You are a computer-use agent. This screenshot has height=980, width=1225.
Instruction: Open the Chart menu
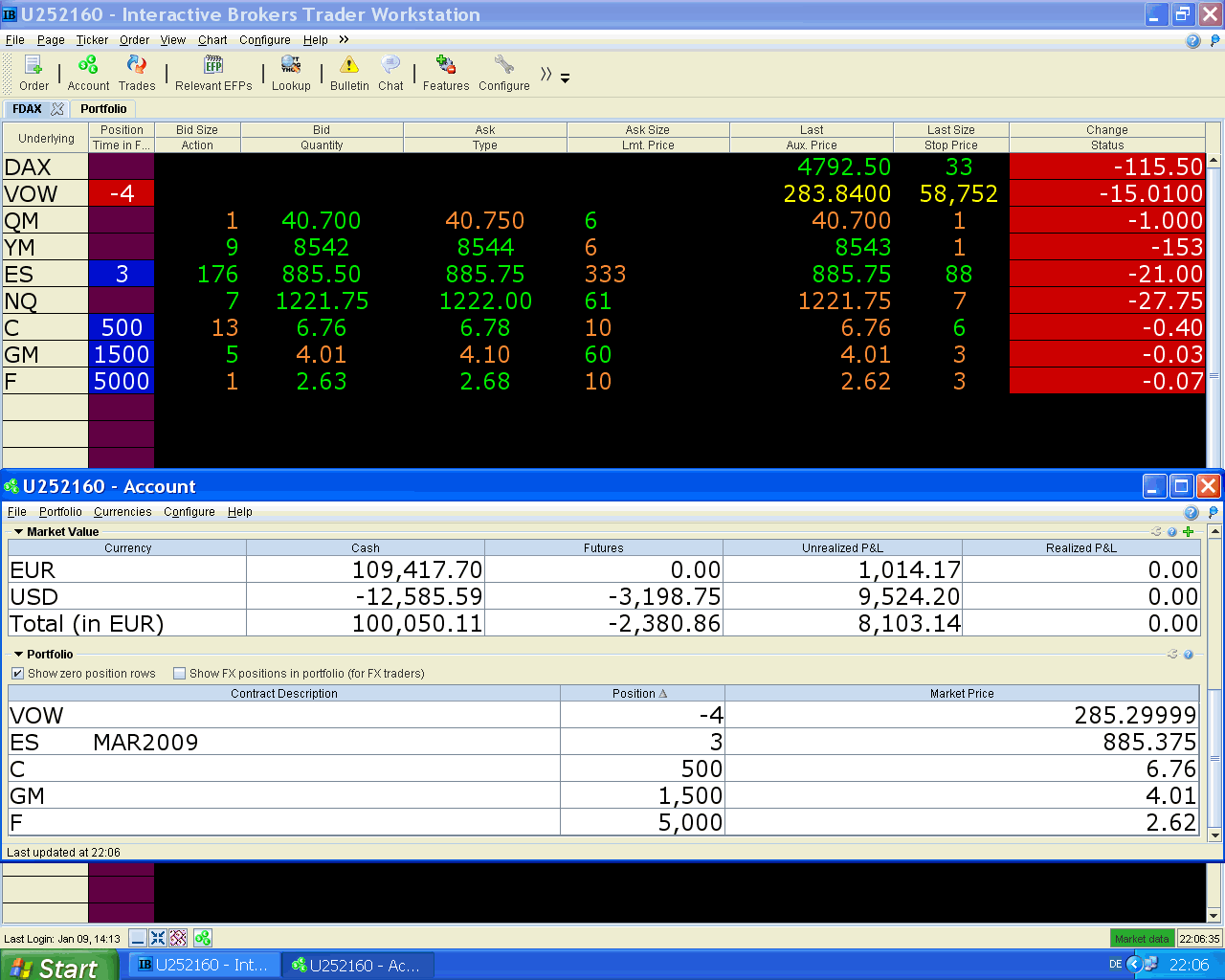(x=212, y=40)
